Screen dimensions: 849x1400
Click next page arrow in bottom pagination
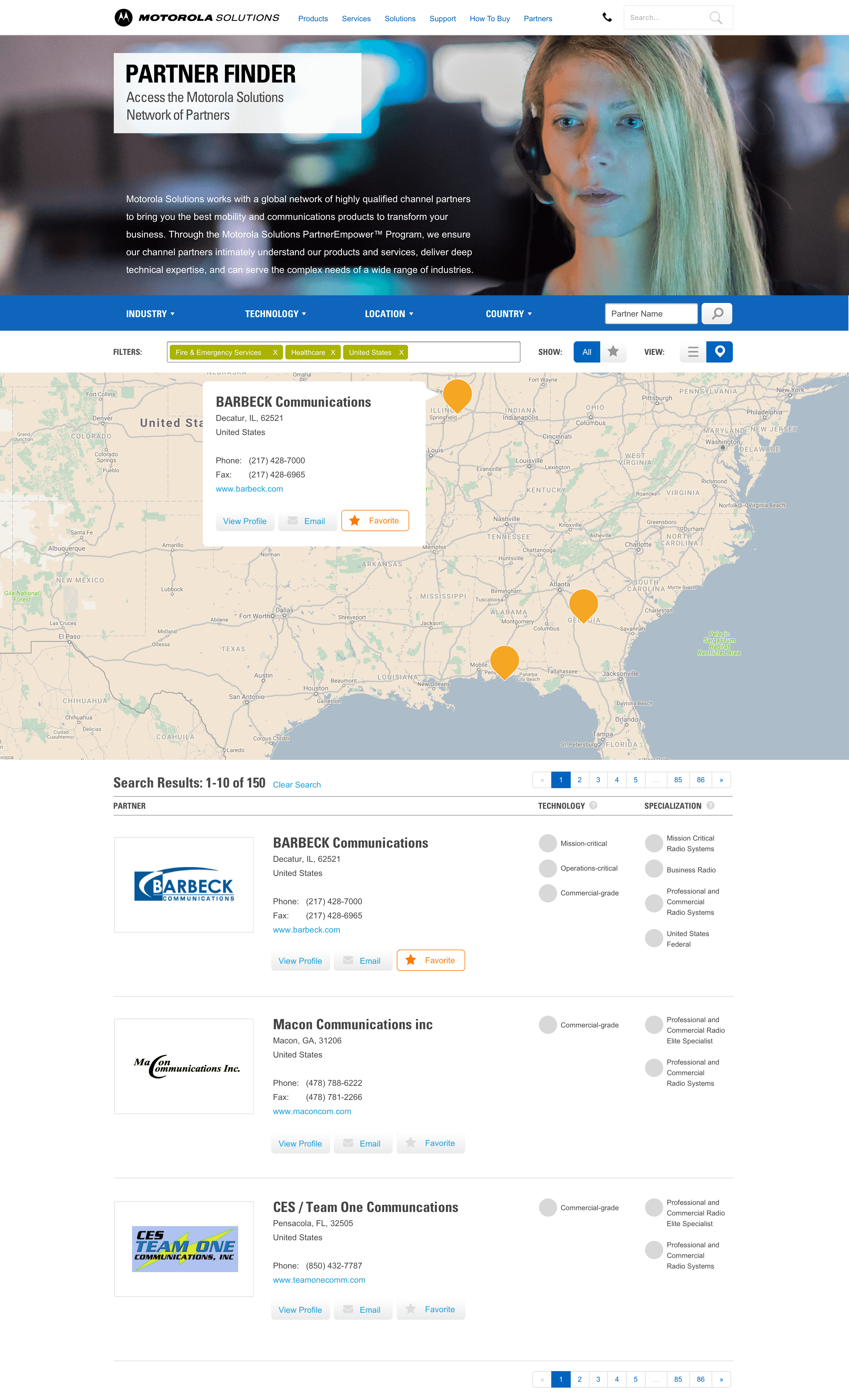[x=721, y=1379]
